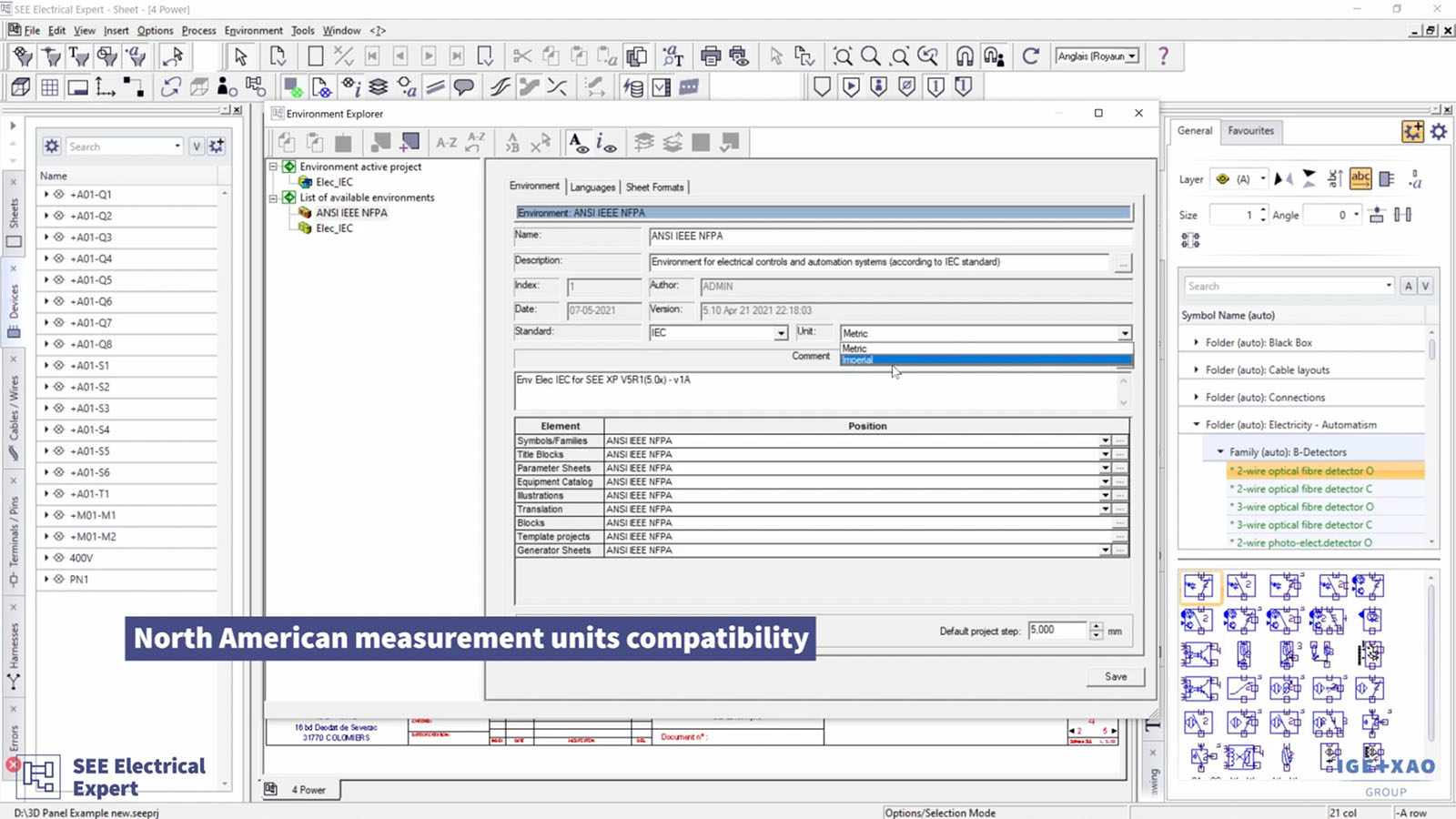Open Generator Sheets position dropdown

pos(1105,550)
